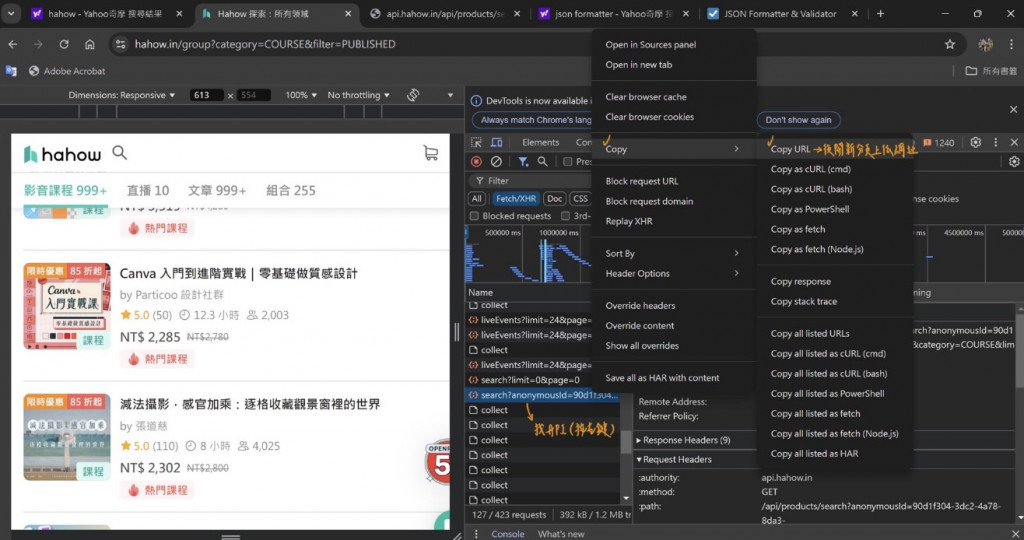The image size is (1024, 540).
Task: Check the 3rd-party requests checkbox
Action: click(x=566, y=215)
